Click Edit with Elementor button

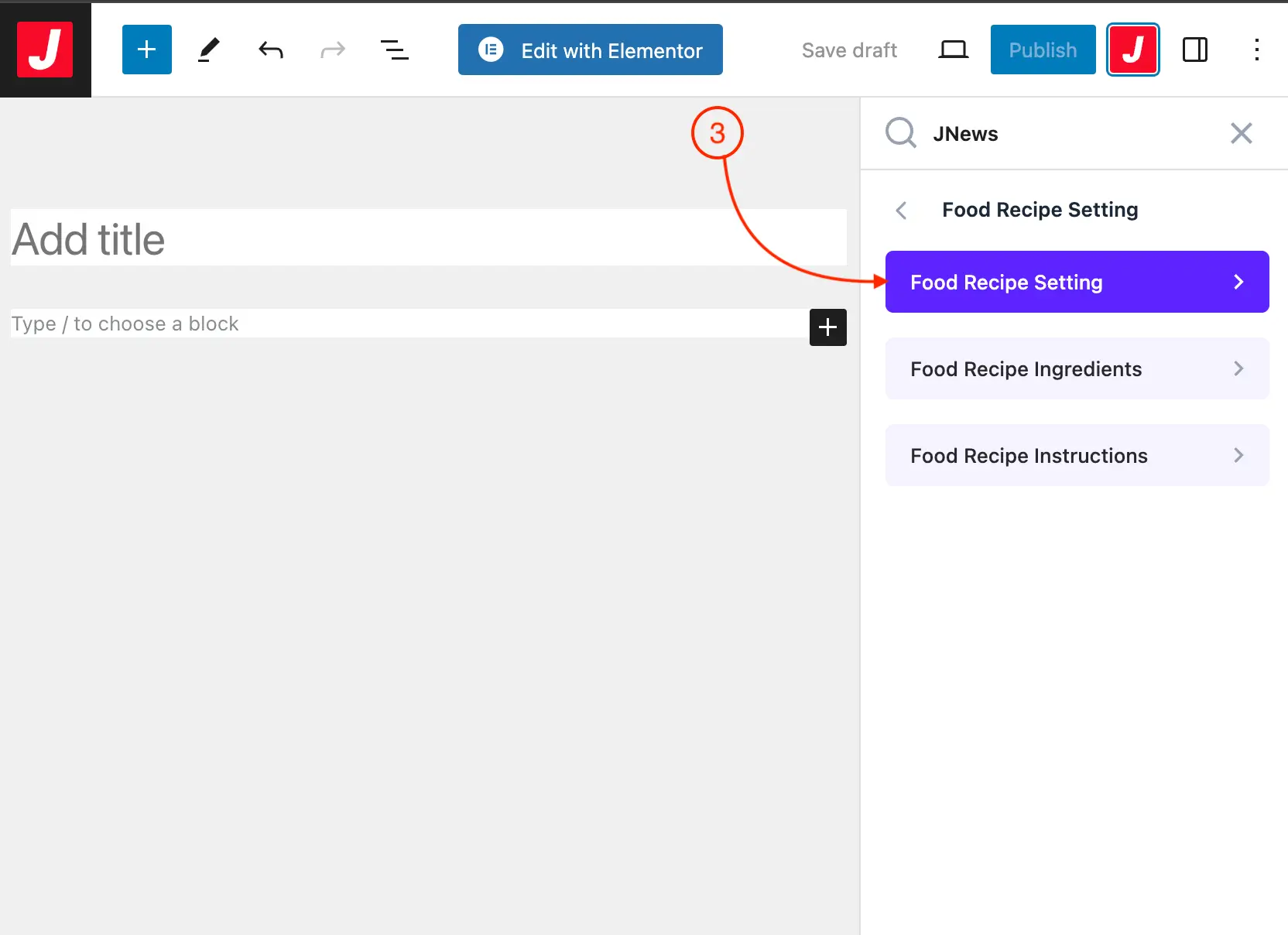click(590, 50)
